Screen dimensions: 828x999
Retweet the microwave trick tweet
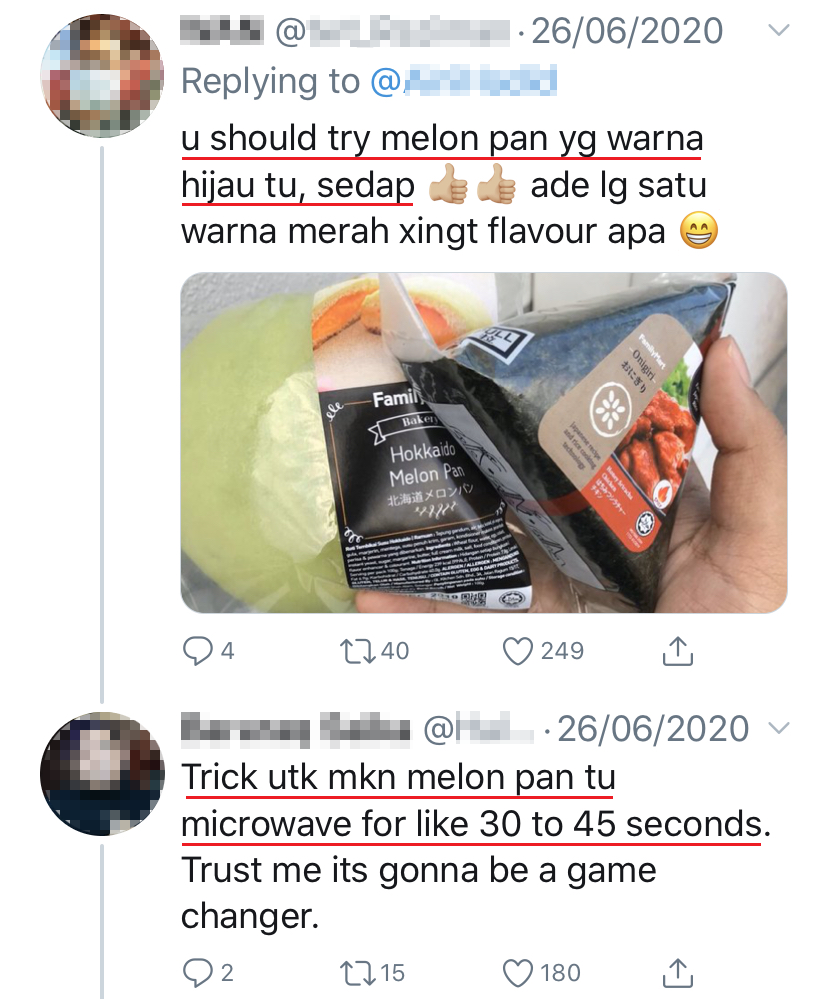coord(356,972)
